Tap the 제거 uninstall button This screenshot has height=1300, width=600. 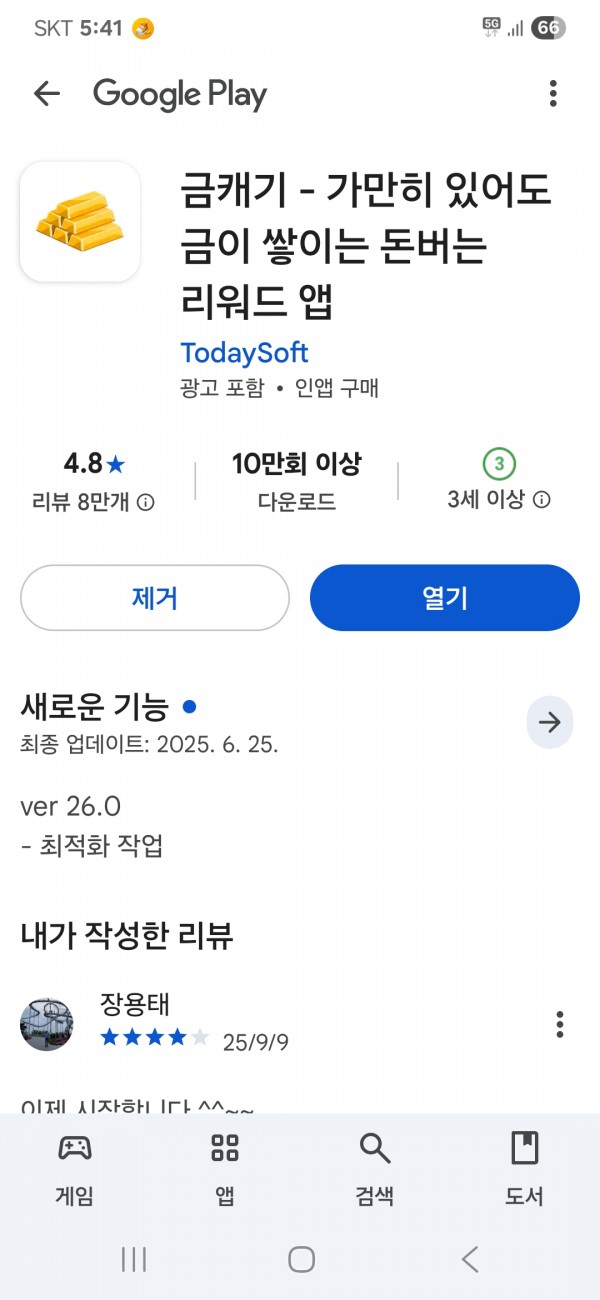pyautogui.click(x=155, y=598)
